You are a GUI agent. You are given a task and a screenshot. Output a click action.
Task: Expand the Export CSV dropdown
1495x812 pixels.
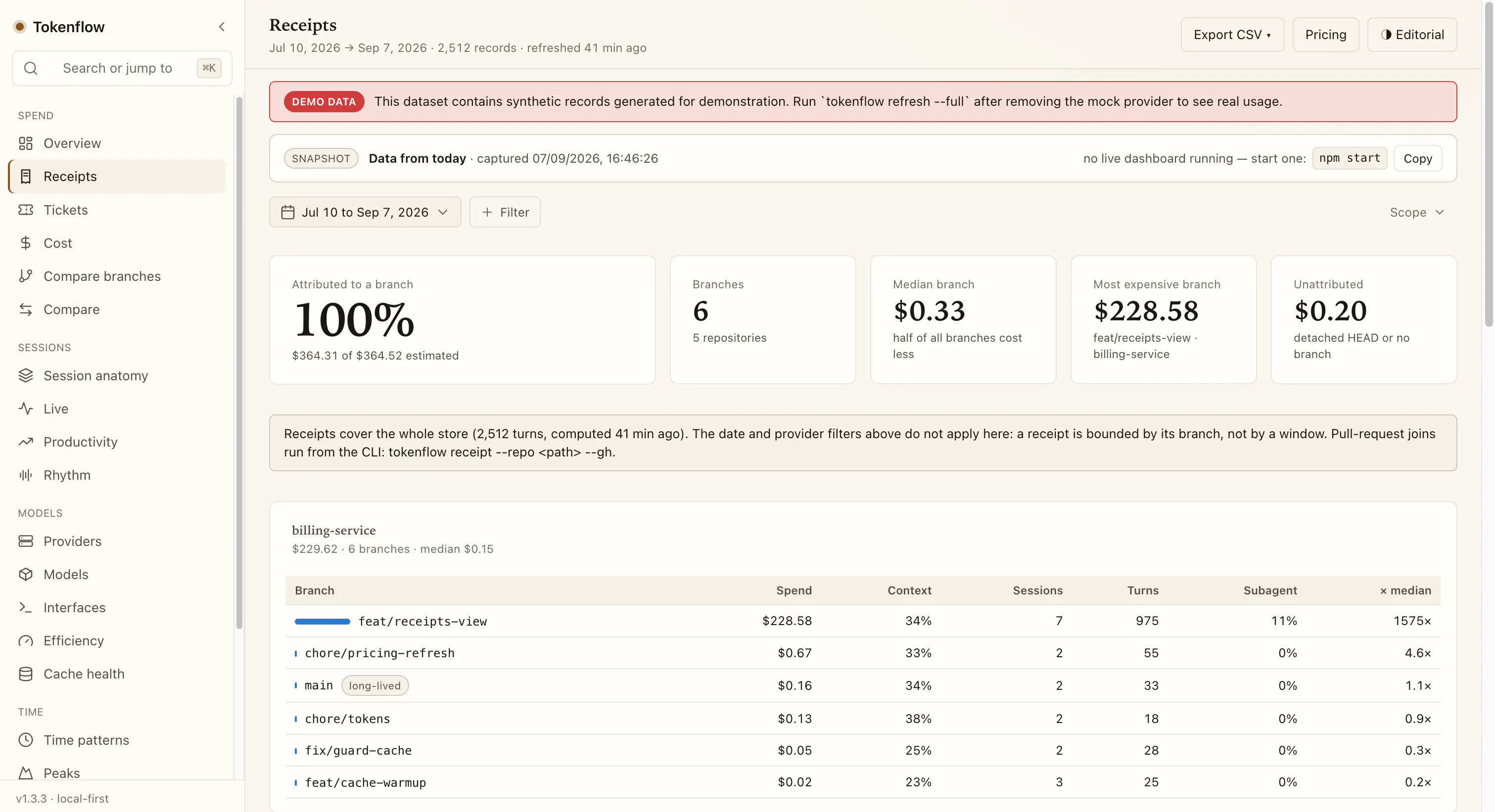pyautogui.click(x=1232, y=34)
